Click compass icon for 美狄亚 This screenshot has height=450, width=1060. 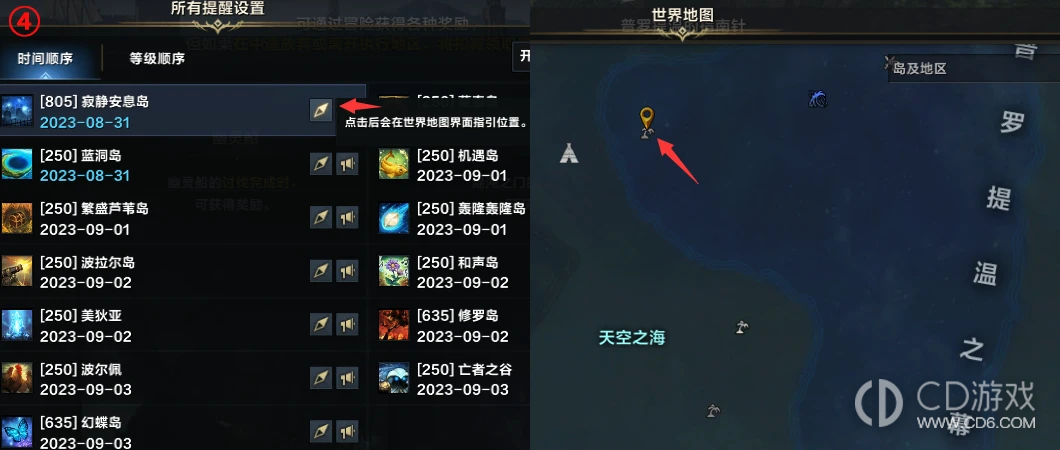(321, 324)
